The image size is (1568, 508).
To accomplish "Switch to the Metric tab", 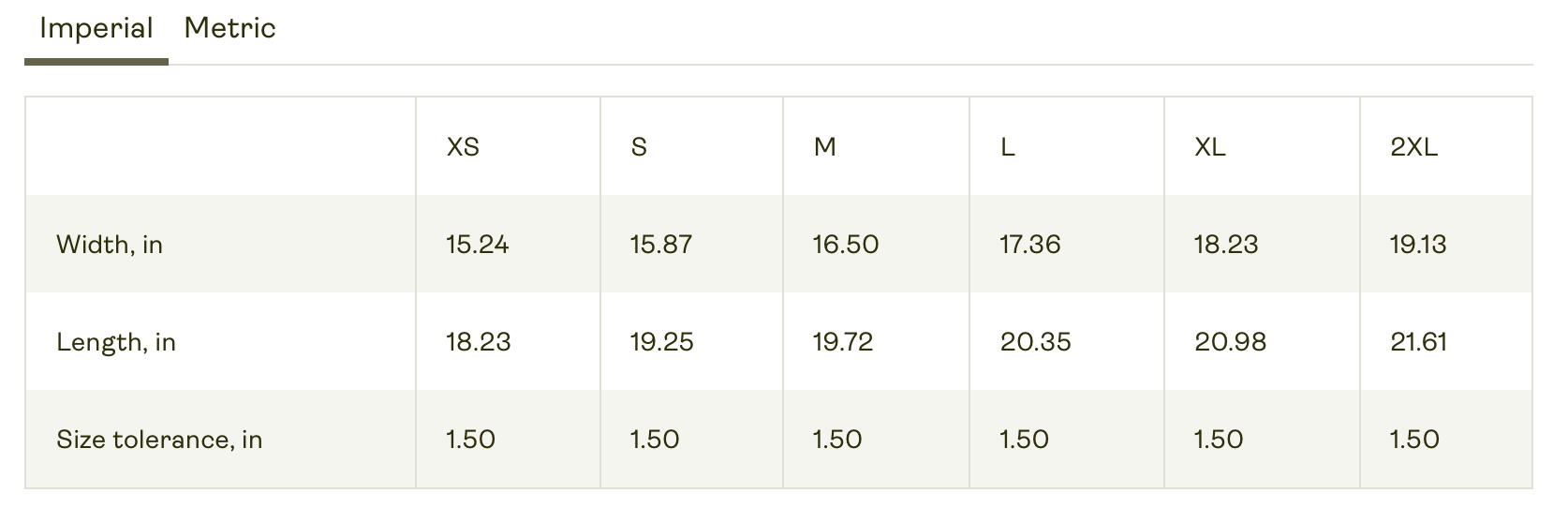I will pyautogui.click(x=229, y=28).
